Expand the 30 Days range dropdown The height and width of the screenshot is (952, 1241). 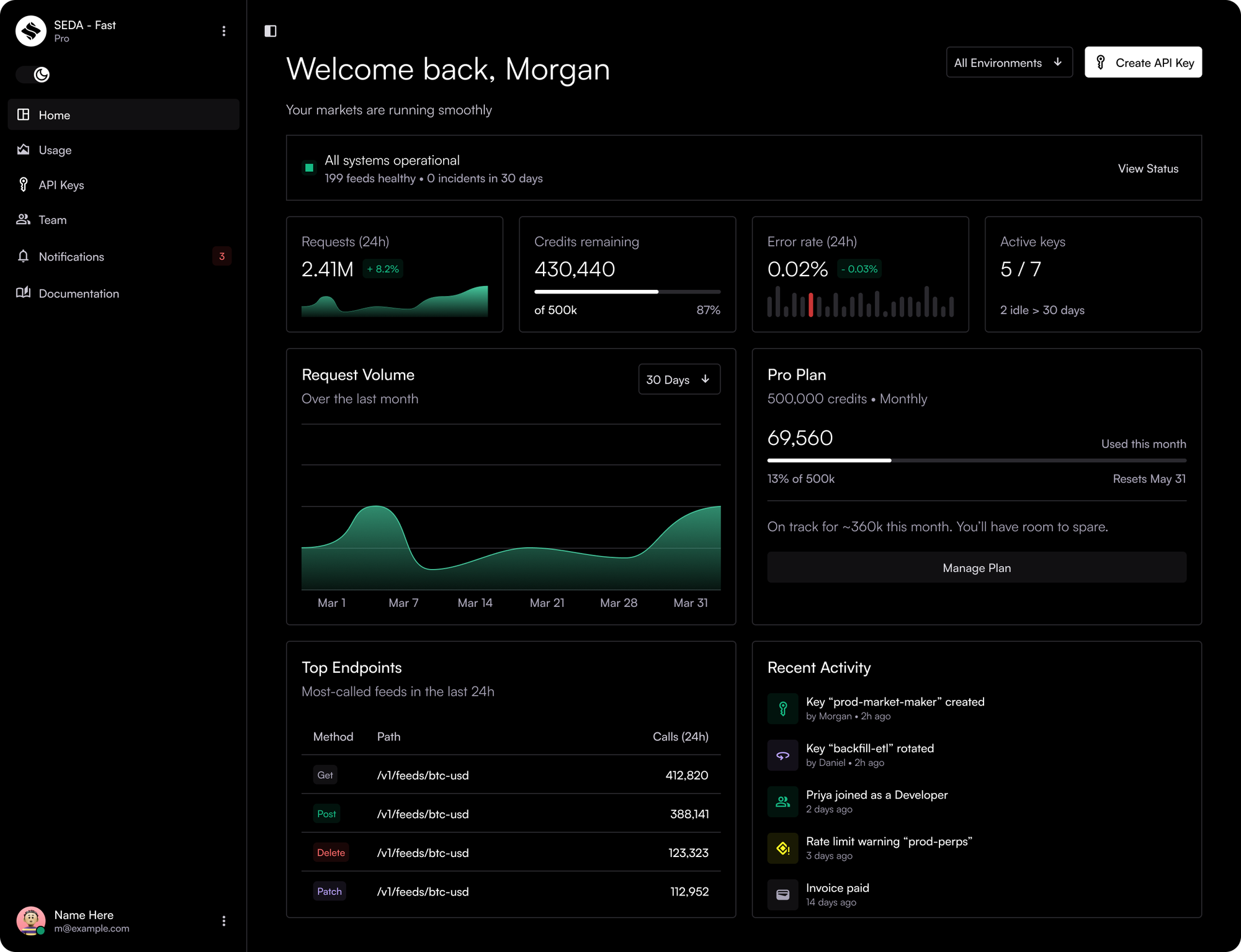[x=679, y=379]
